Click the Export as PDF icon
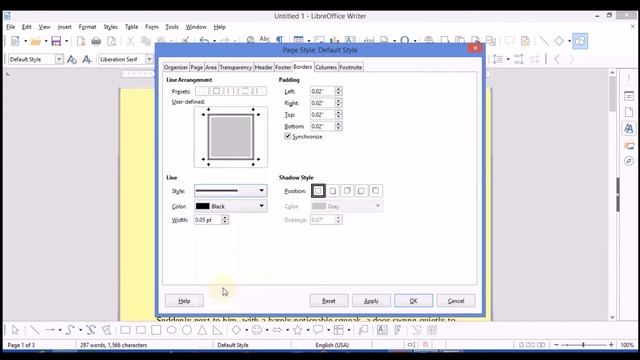Screen dimensions: 640x360 [81, 41]
